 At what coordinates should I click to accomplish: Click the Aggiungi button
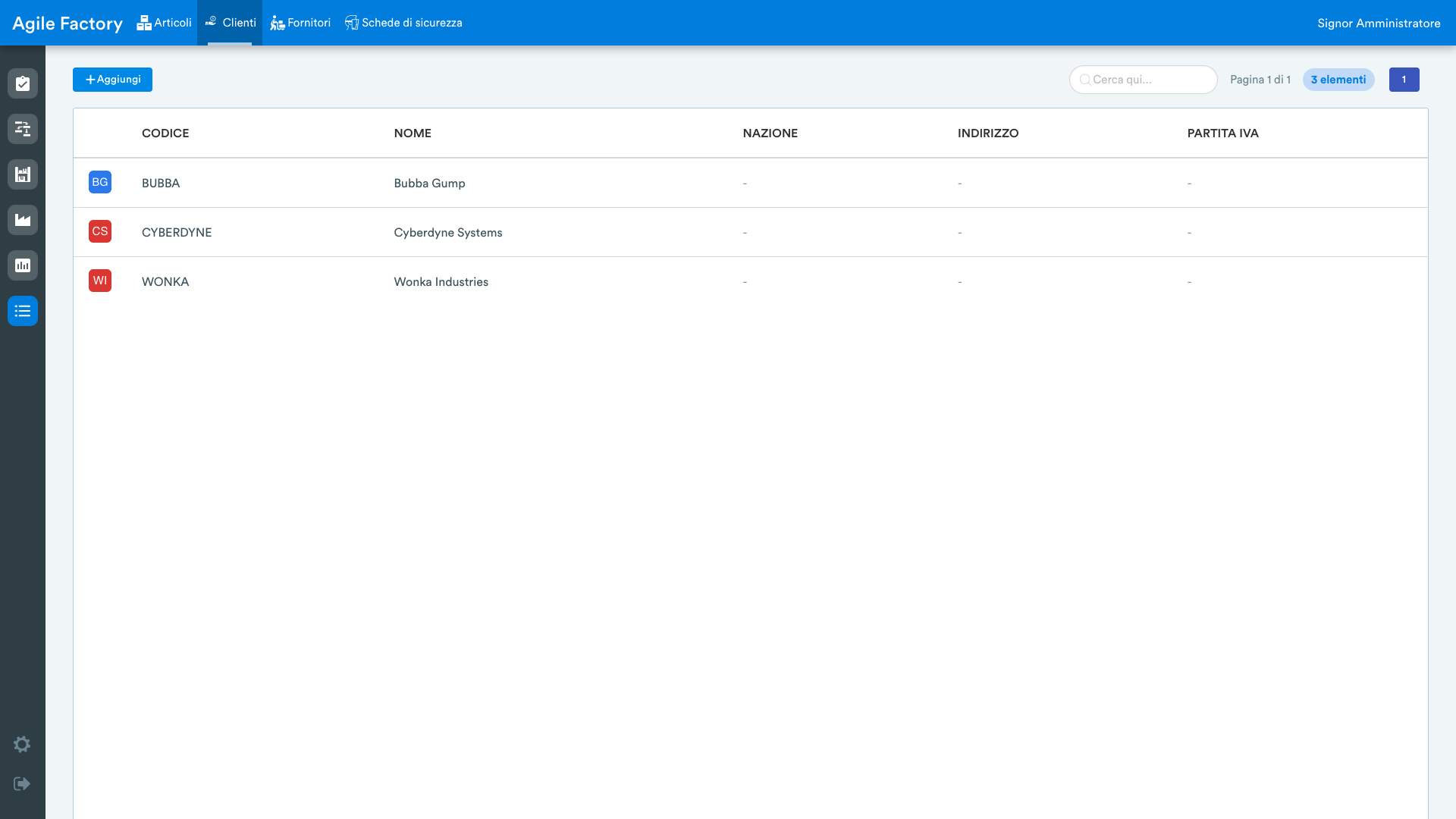point(112,80)
